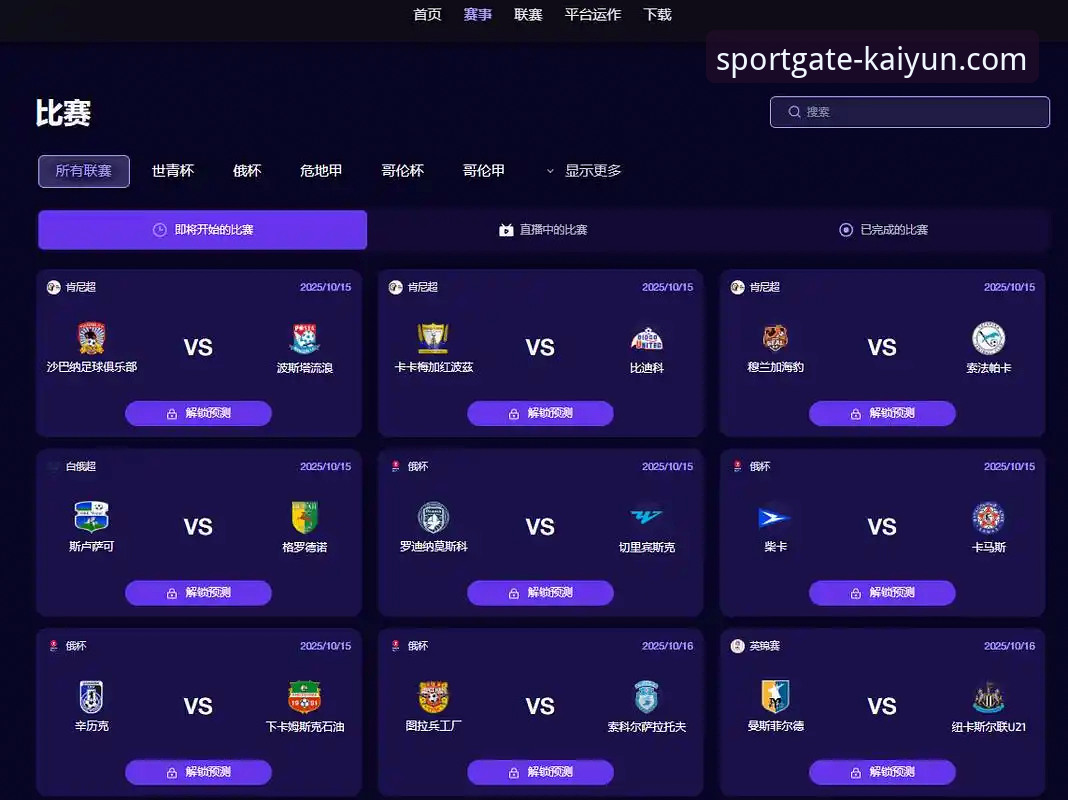
Task: Click the 沙巴纳足球俱乐部 team crest
Action: pos(91,338)
